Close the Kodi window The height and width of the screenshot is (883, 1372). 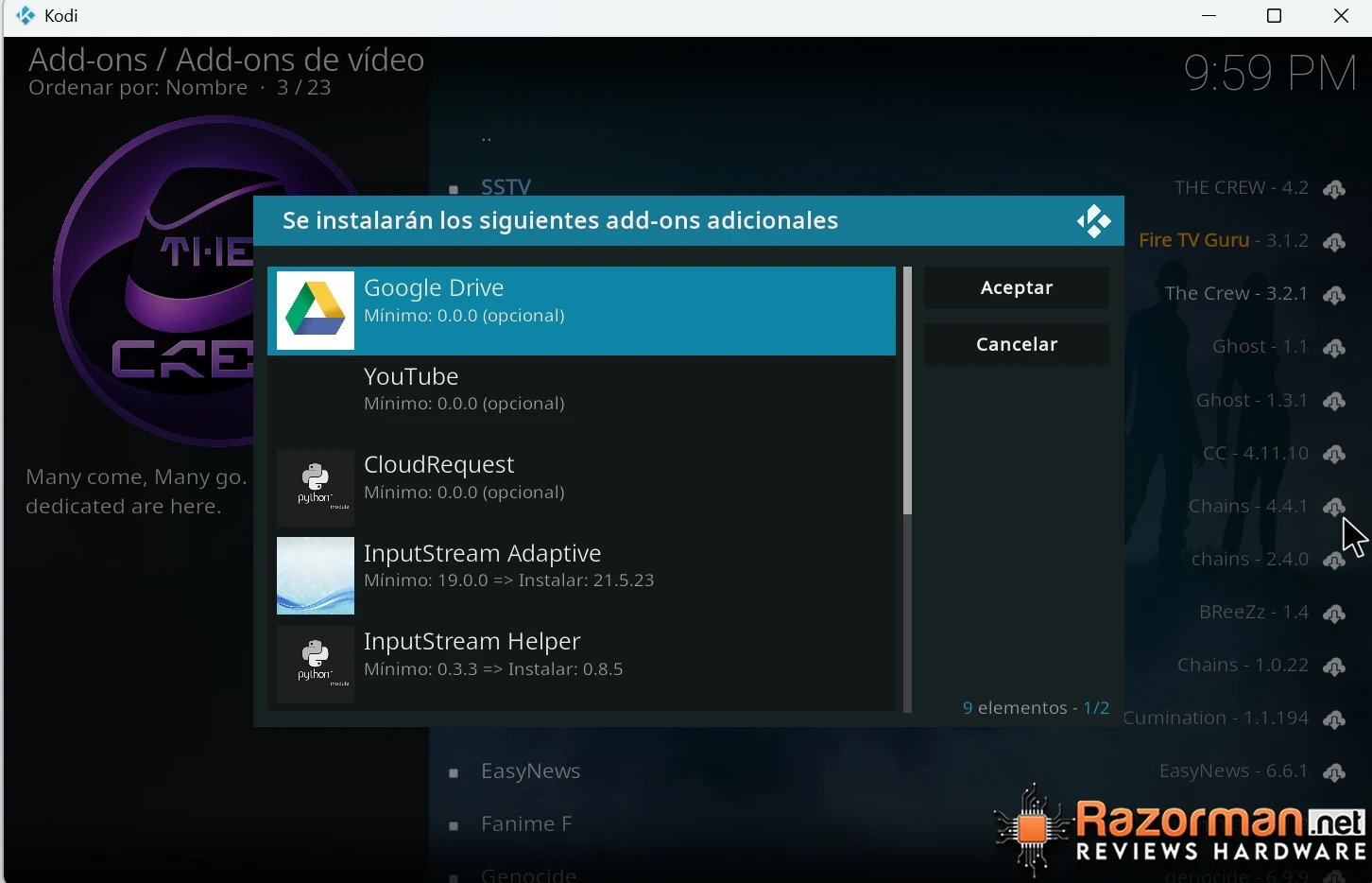1341,16
